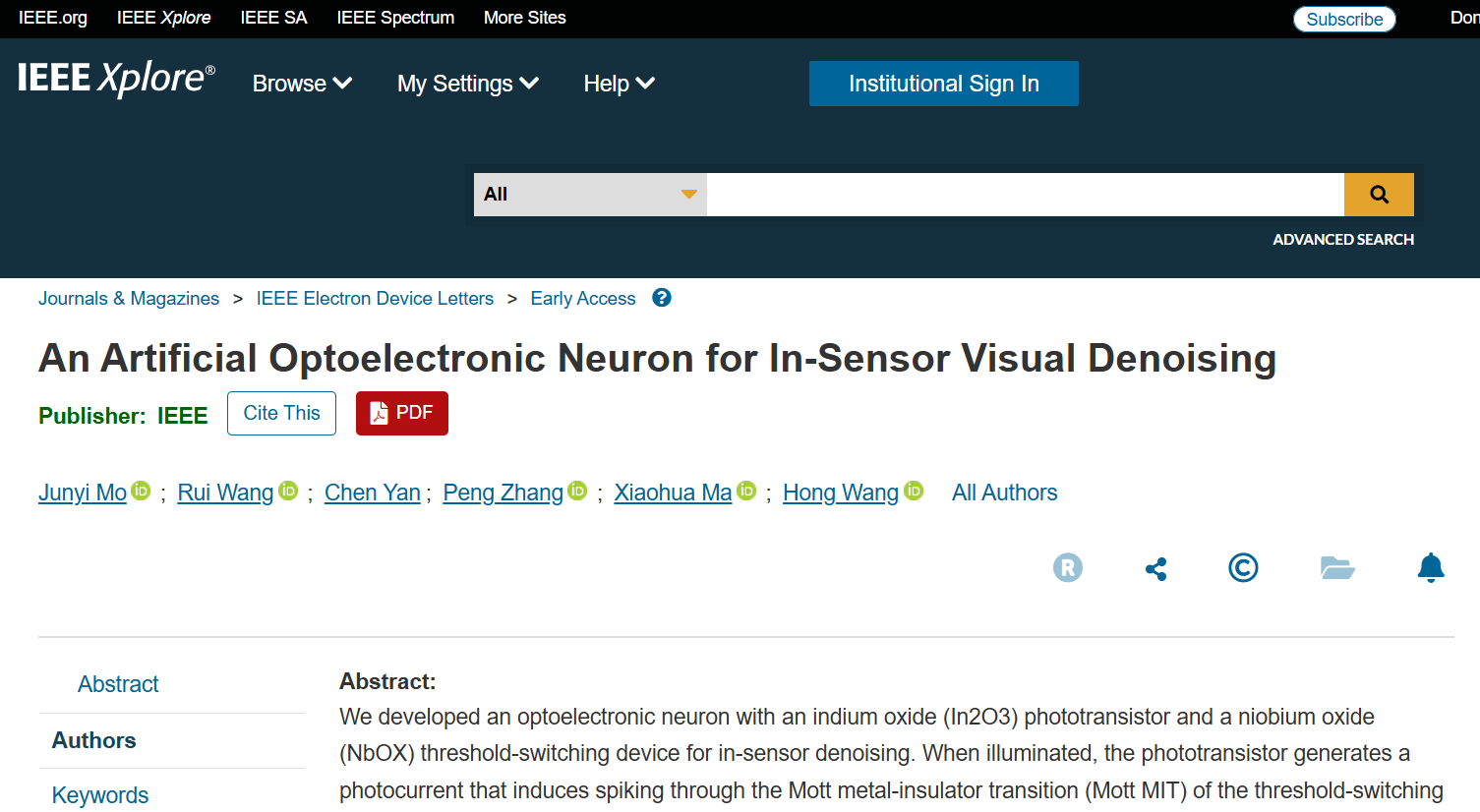1480x812 pixels.
Task: Set an alert with the bell icon
Action: [x=1431, y=568]
